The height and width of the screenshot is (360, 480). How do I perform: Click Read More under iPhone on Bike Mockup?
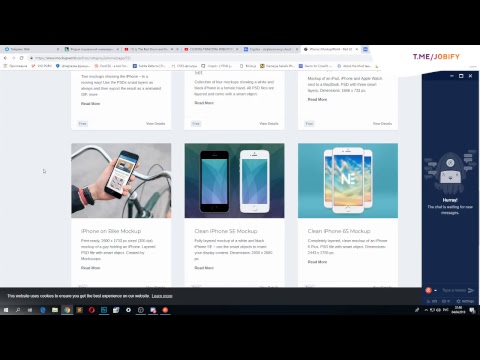tap(90, 268)
